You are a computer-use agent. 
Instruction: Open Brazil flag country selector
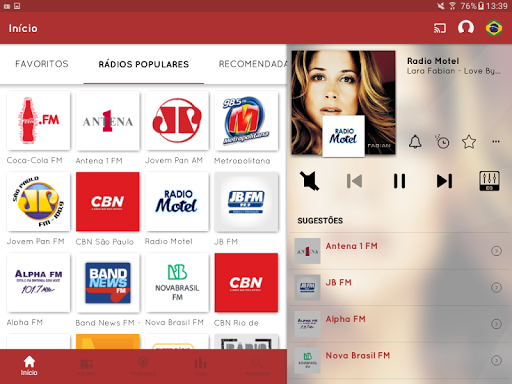tap(494, 28)
